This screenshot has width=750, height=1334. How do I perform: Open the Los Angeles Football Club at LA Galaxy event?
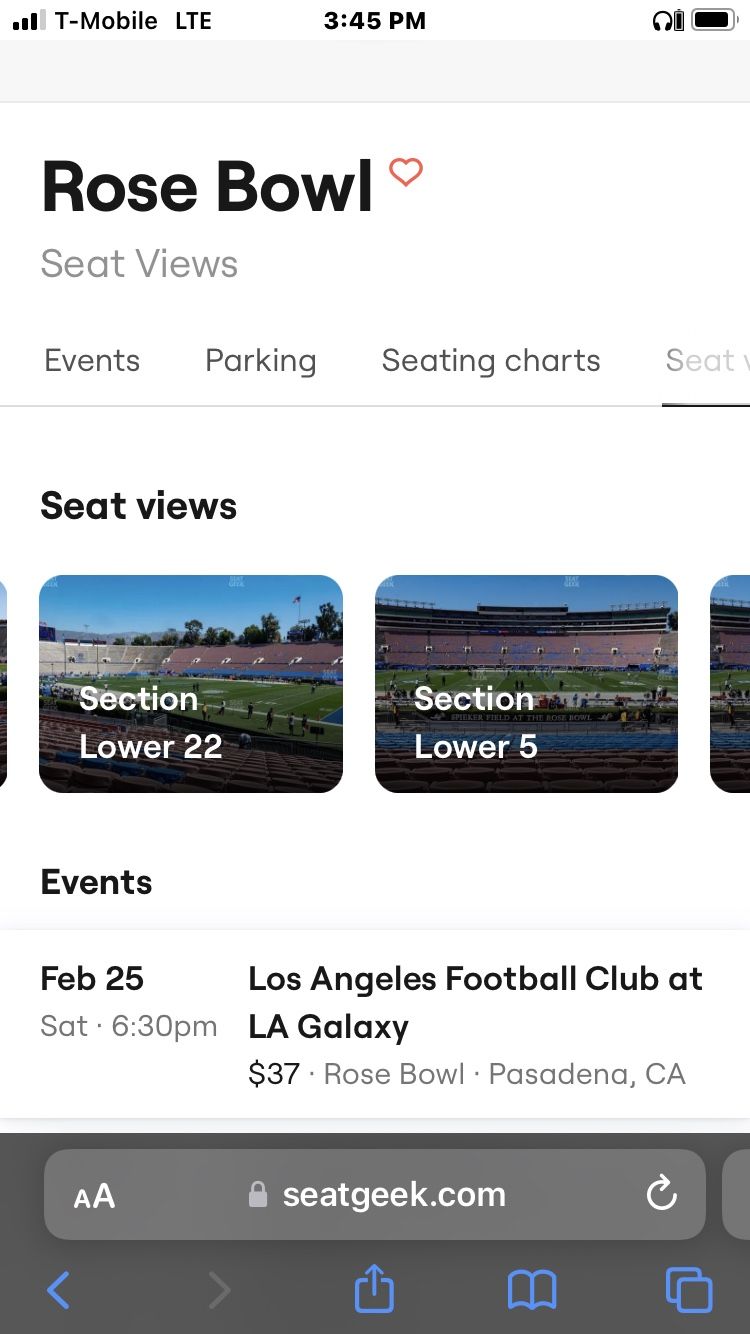(x=475, y=1002)
